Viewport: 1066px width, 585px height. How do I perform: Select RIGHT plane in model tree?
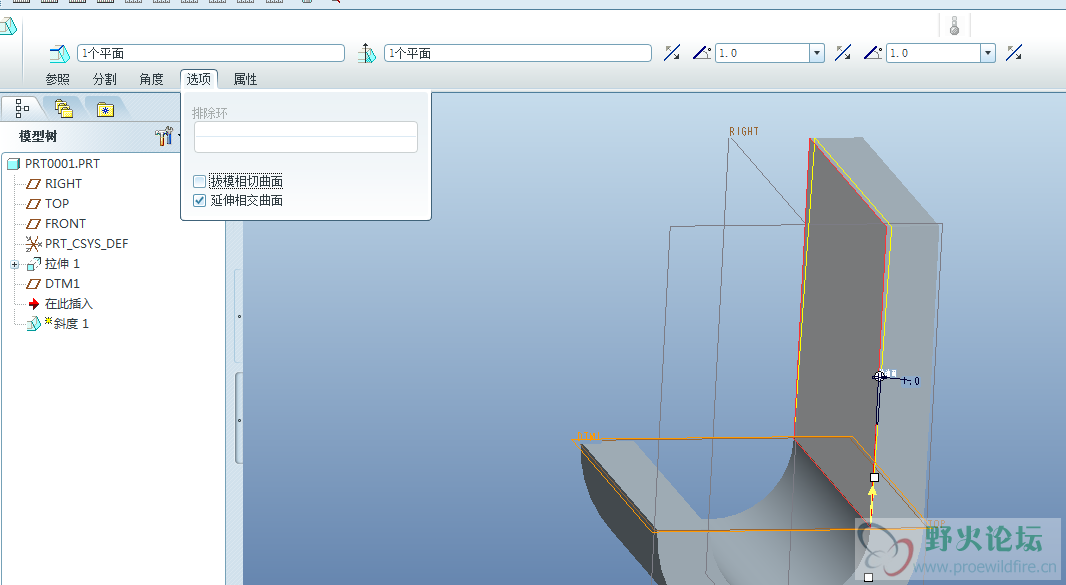63,184
